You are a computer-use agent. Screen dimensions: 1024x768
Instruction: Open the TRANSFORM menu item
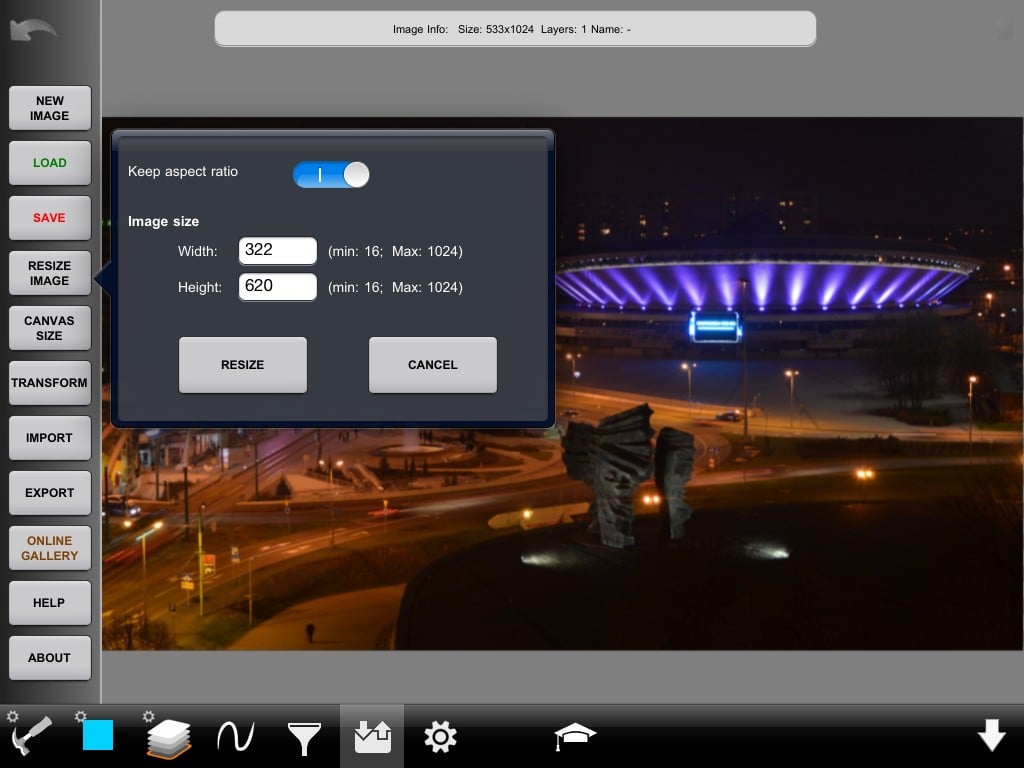point(50,383)
